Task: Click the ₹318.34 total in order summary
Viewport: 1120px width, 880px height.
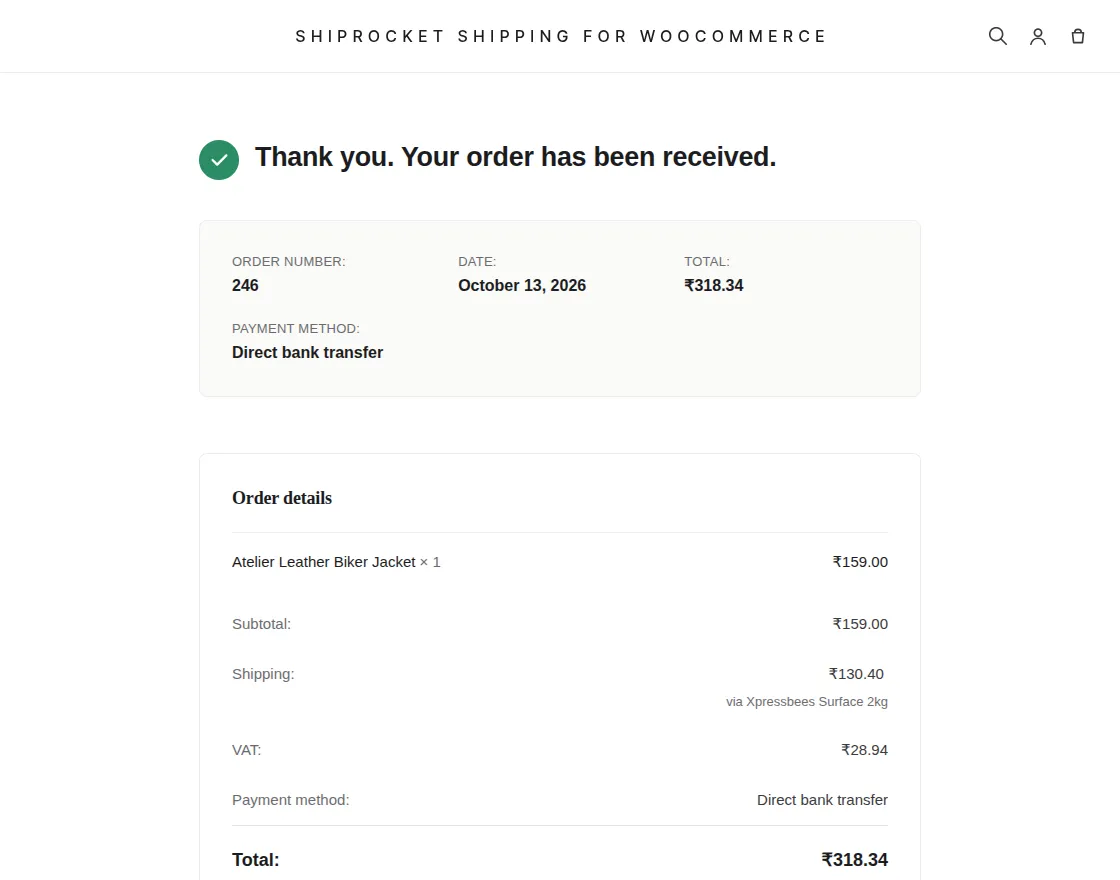Action: point(714,285)
